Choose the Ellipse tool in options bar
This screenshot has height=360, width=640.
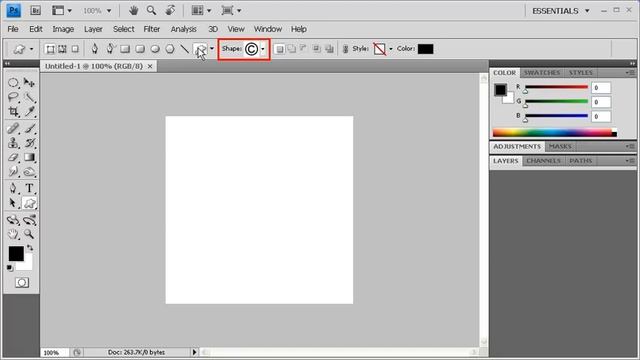[155, 49]
